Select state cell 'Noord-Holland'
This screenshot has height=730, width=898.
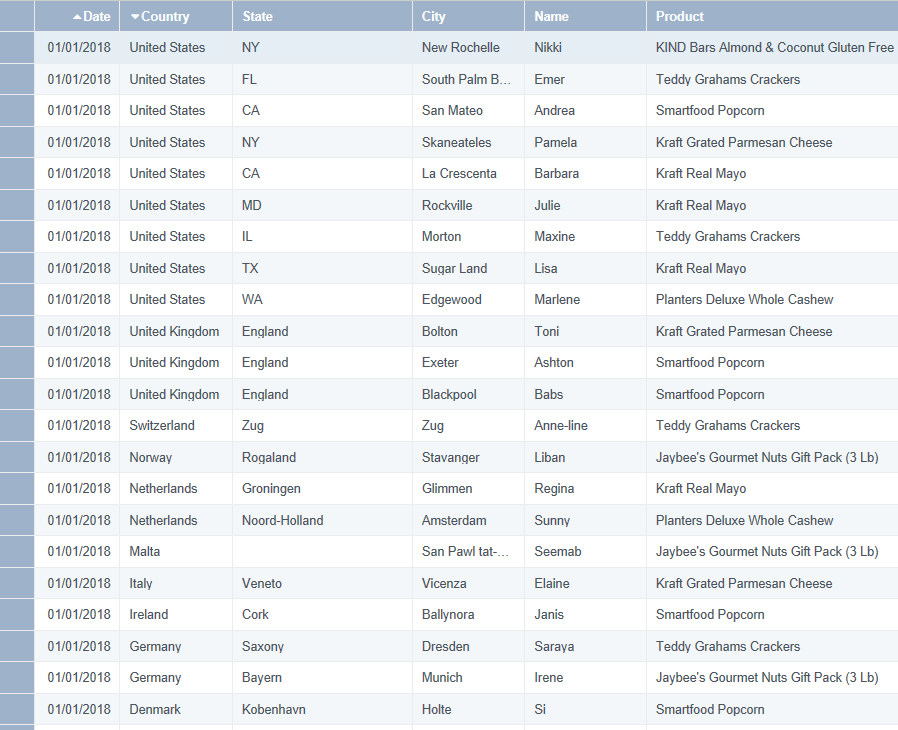point(322,520)
